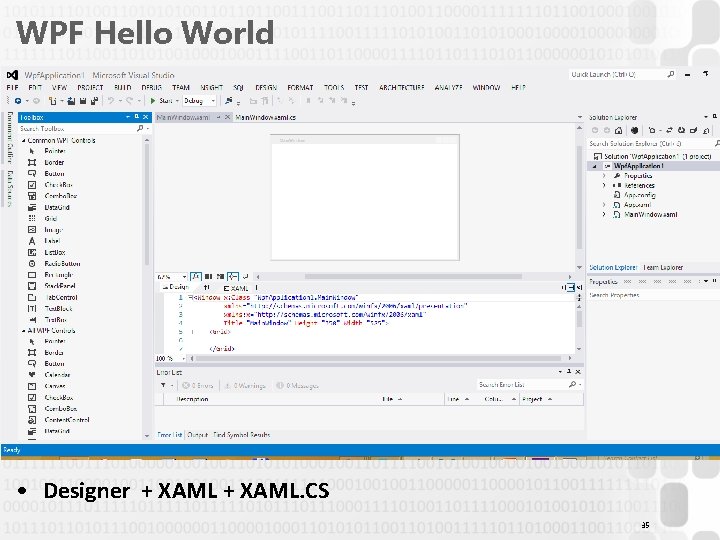
Task: Switch to the Find Symbol Results tab
Action: (x=242, y=434)
